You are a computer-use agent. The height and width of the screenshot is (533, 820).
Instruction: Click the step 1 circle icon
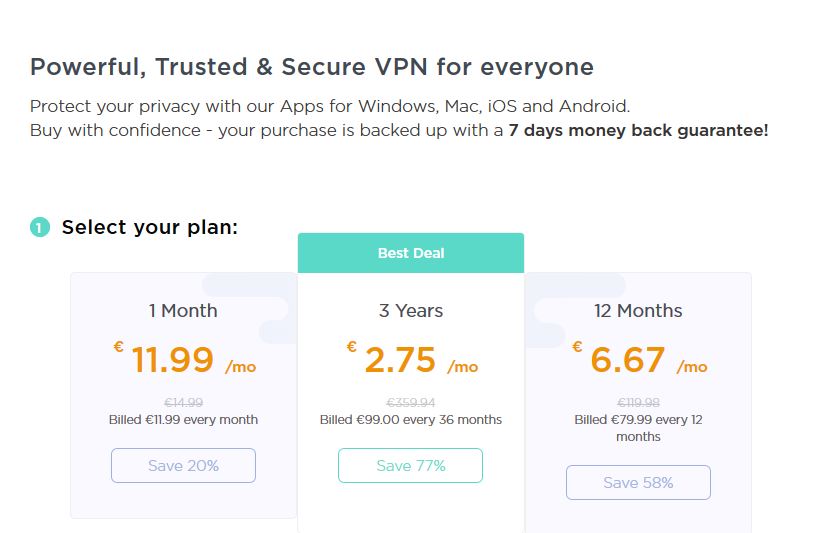pos(40,227)
